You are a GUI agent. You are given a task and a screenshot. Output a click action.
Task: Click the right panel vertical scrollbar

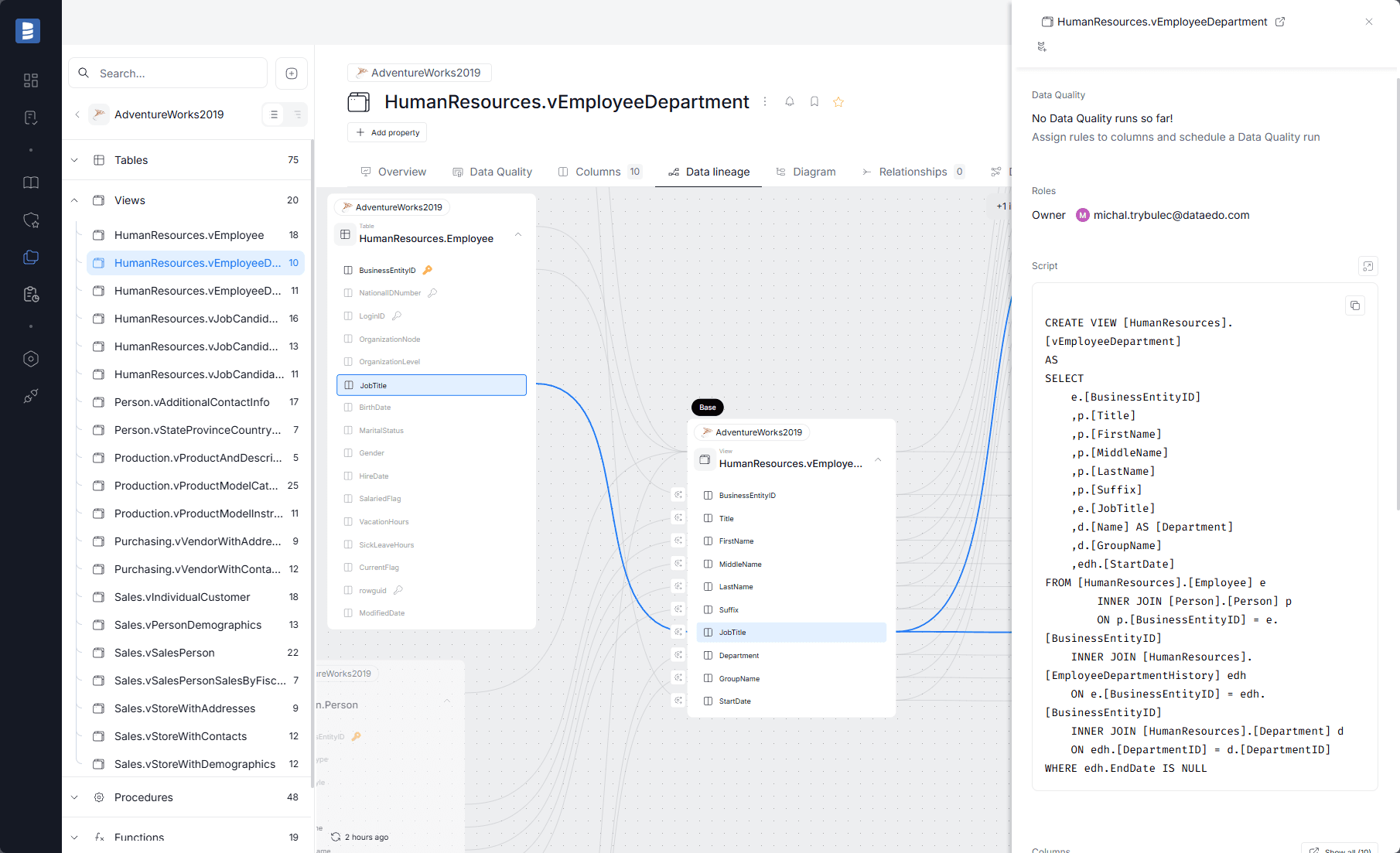point(1397,294)
